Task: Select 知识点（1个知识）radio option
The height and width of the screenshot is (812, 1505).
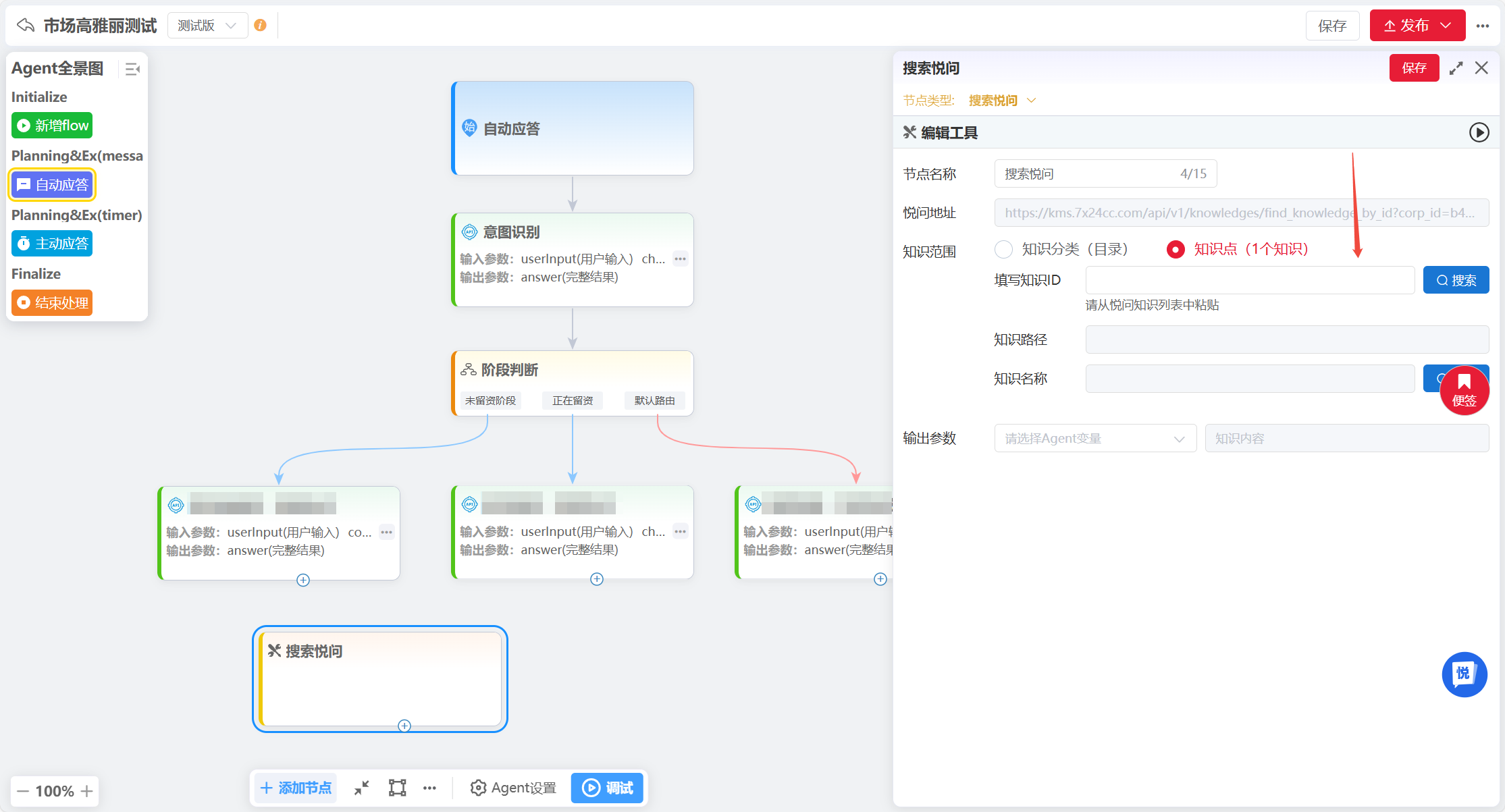Action: point(1176,249)
